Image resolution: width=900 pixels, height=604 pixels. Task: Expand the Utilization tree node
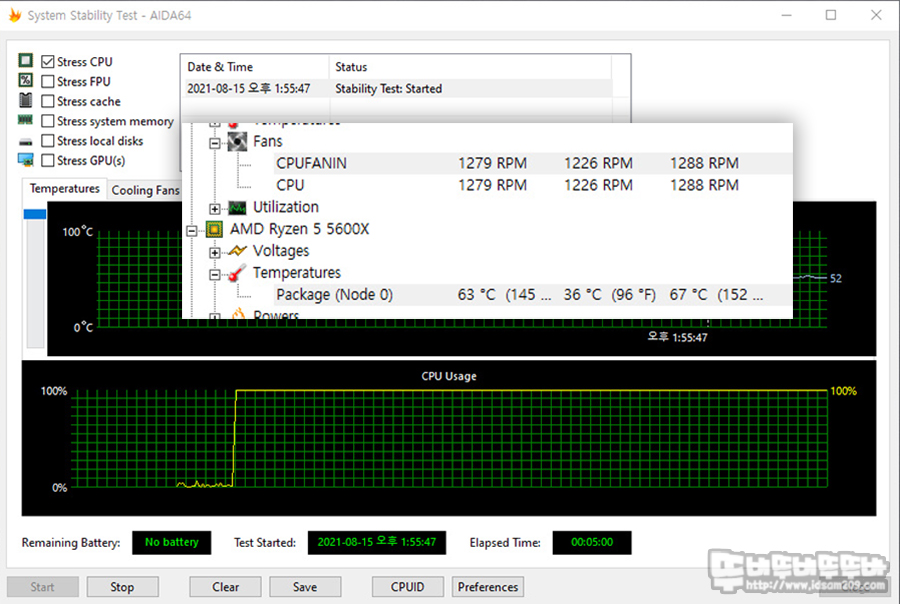click(215, 209)
